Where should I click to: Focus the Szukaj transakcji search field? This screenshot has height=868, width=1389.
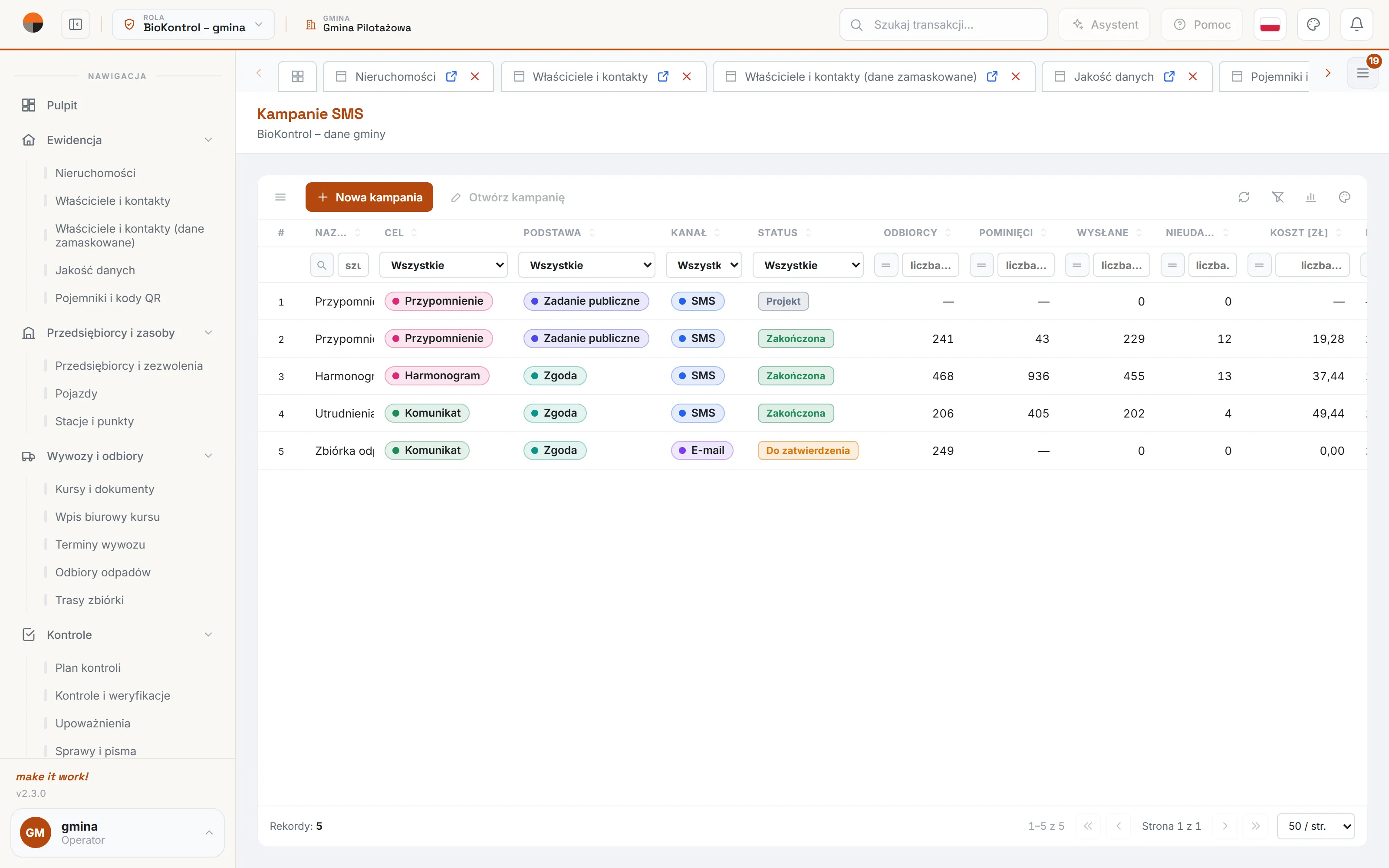[943, 25]
